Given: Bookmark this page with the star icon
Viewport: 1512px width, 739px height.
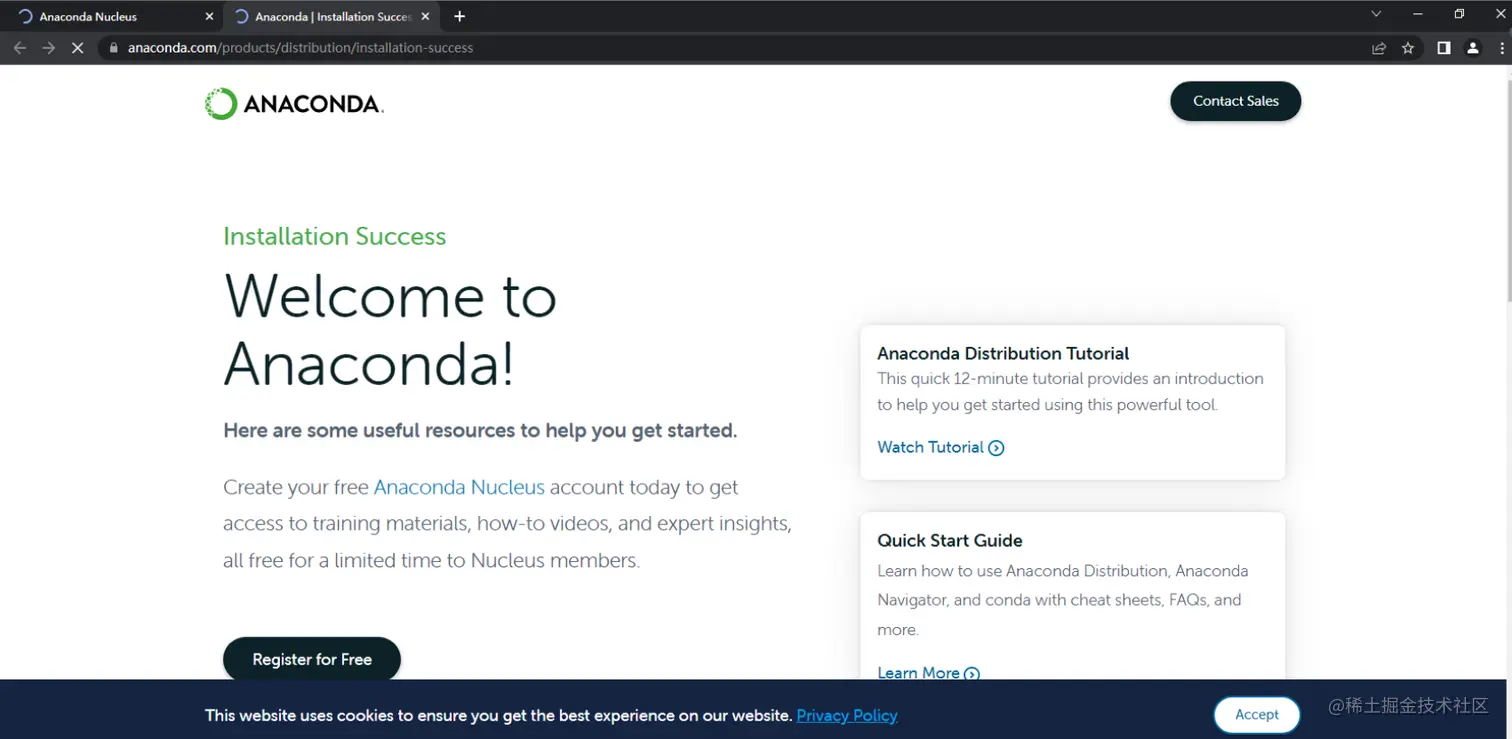Looking at the screenshot, I should (x=1408, y=48).
